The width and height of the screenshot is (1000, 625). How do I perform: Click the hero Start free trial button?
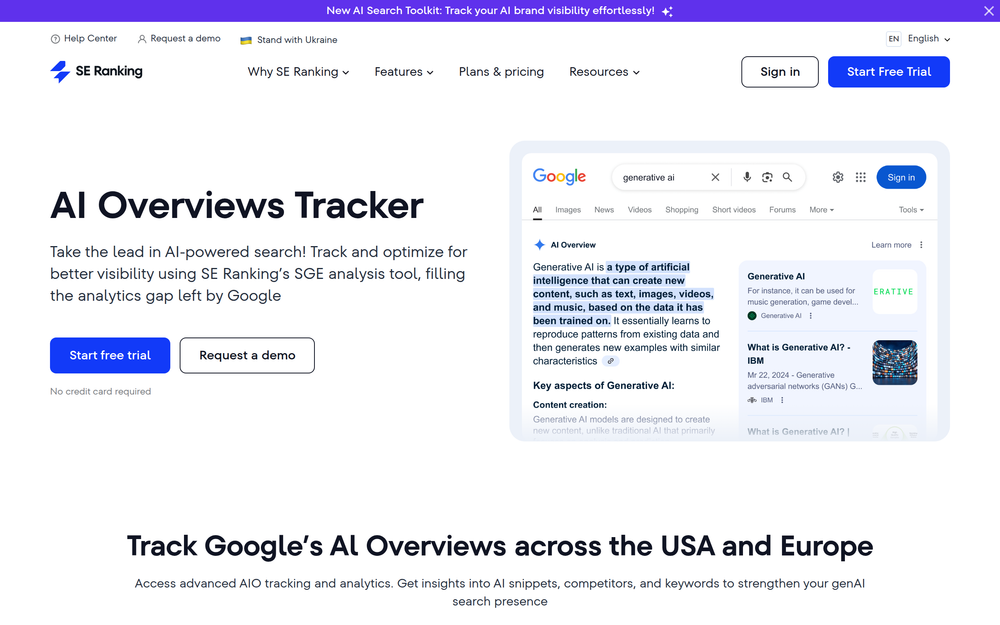click(110, 355)
